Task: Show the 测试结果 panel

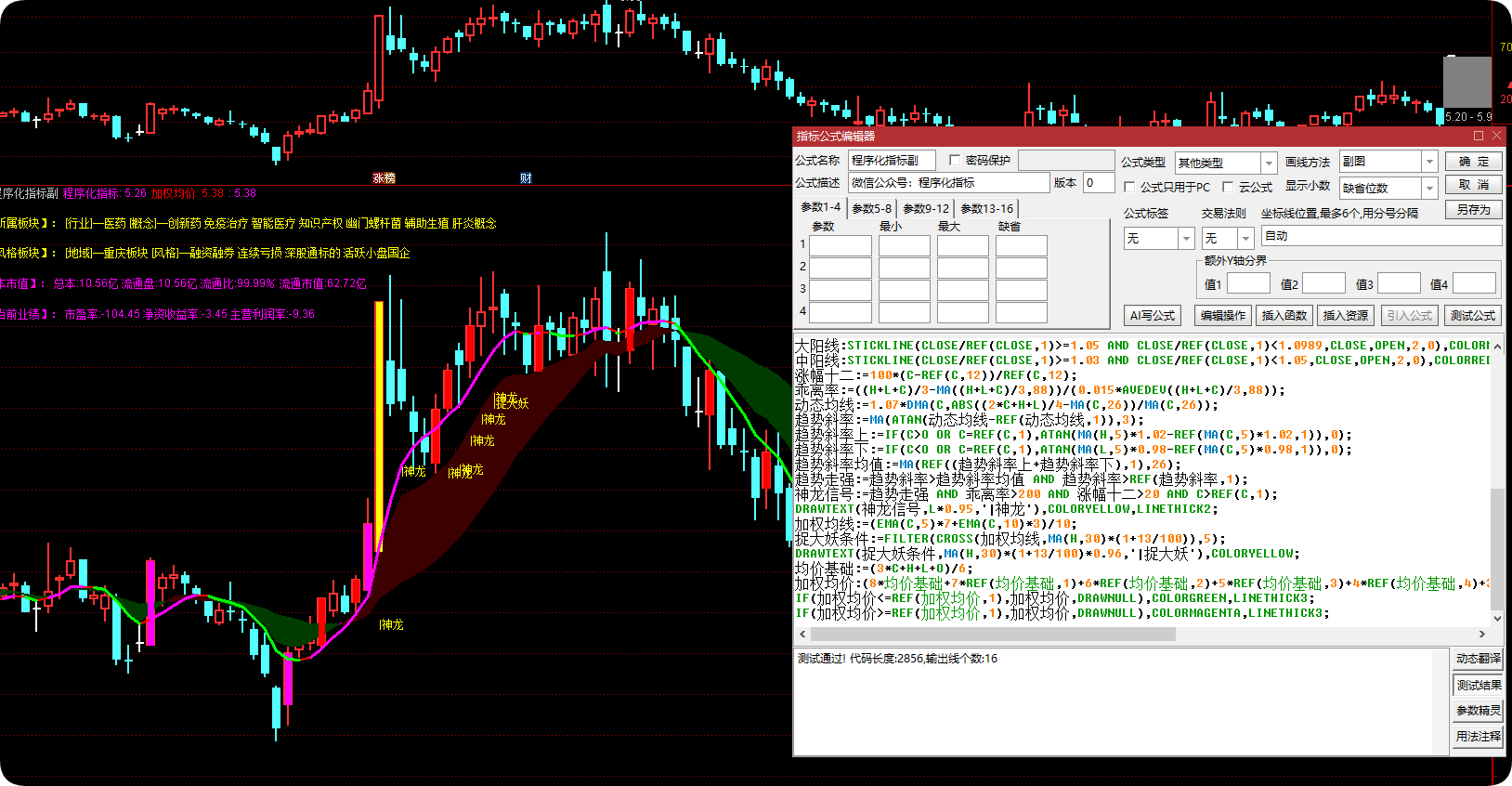Action: pos(1478,685)
